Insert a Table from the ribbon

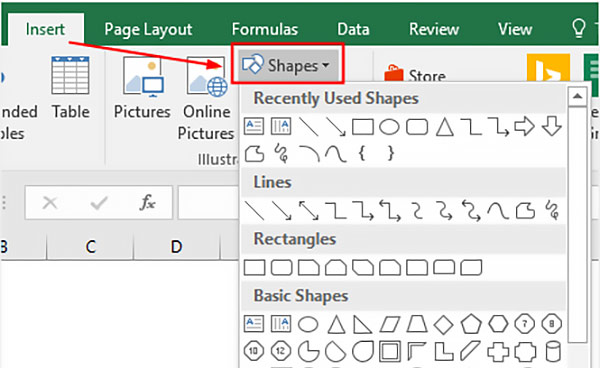[x=70, y=88]
